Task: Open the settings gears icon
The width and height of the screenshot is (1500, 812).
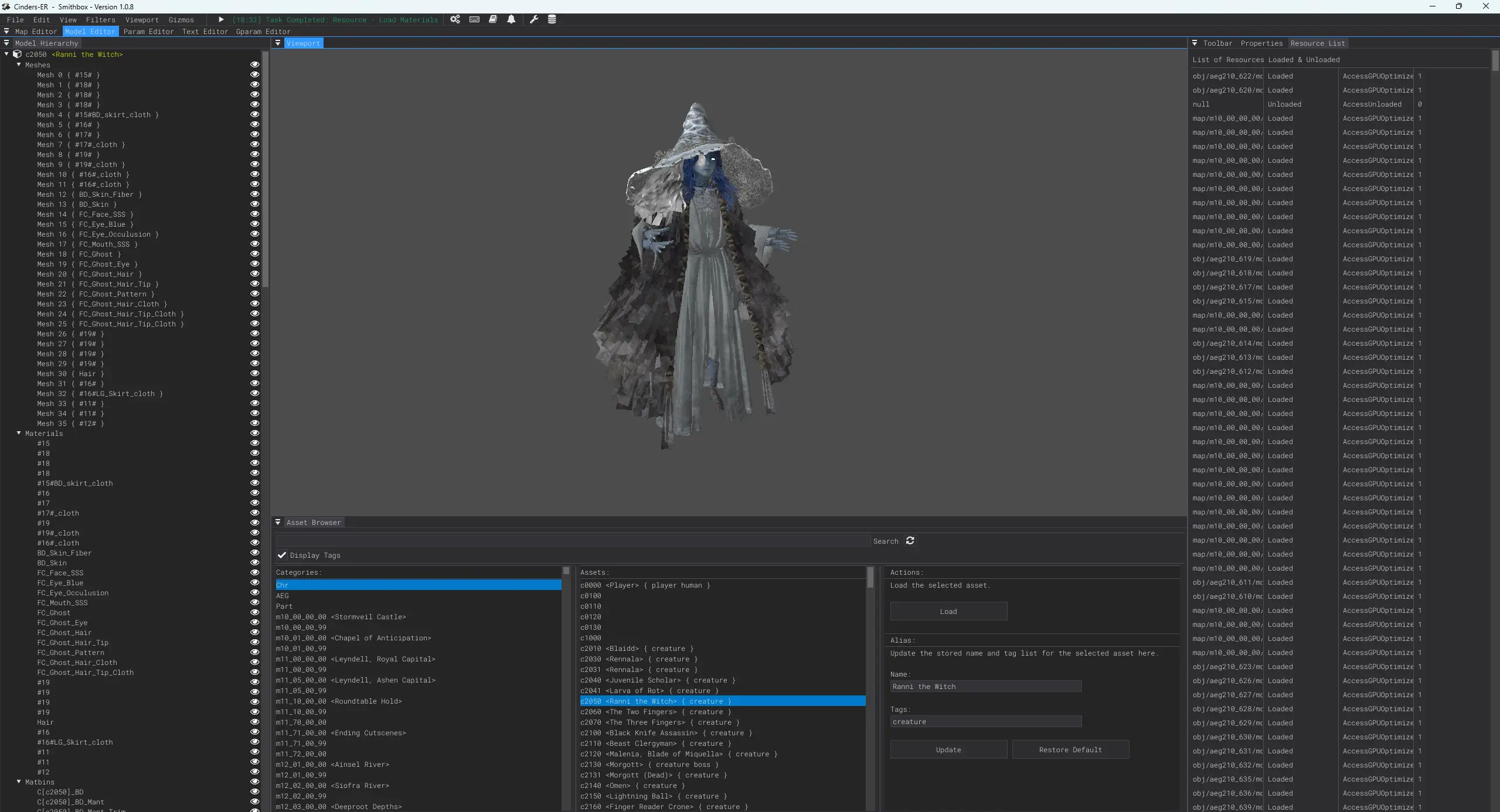Action: [455, 19]
